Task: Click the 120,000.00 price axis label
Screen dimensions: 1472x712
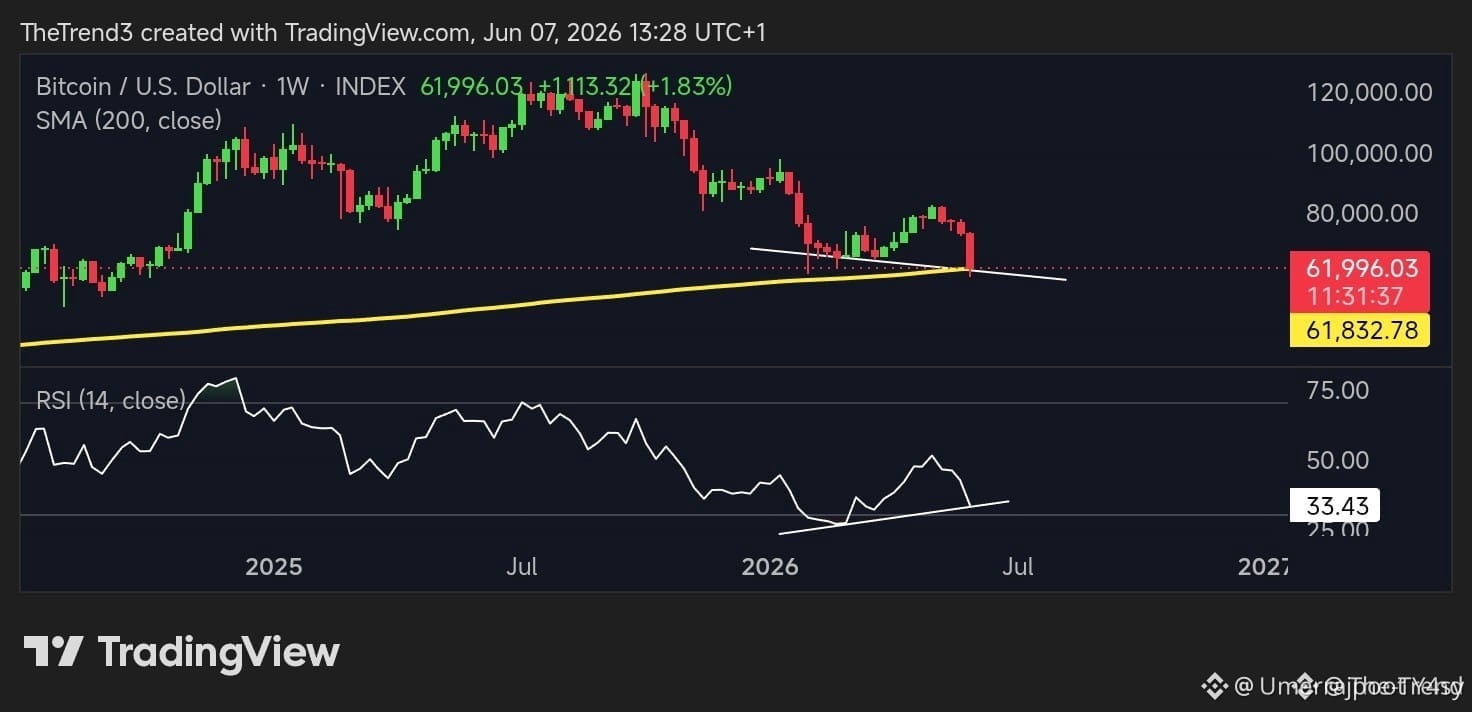Action: [x=1370, y=93]
